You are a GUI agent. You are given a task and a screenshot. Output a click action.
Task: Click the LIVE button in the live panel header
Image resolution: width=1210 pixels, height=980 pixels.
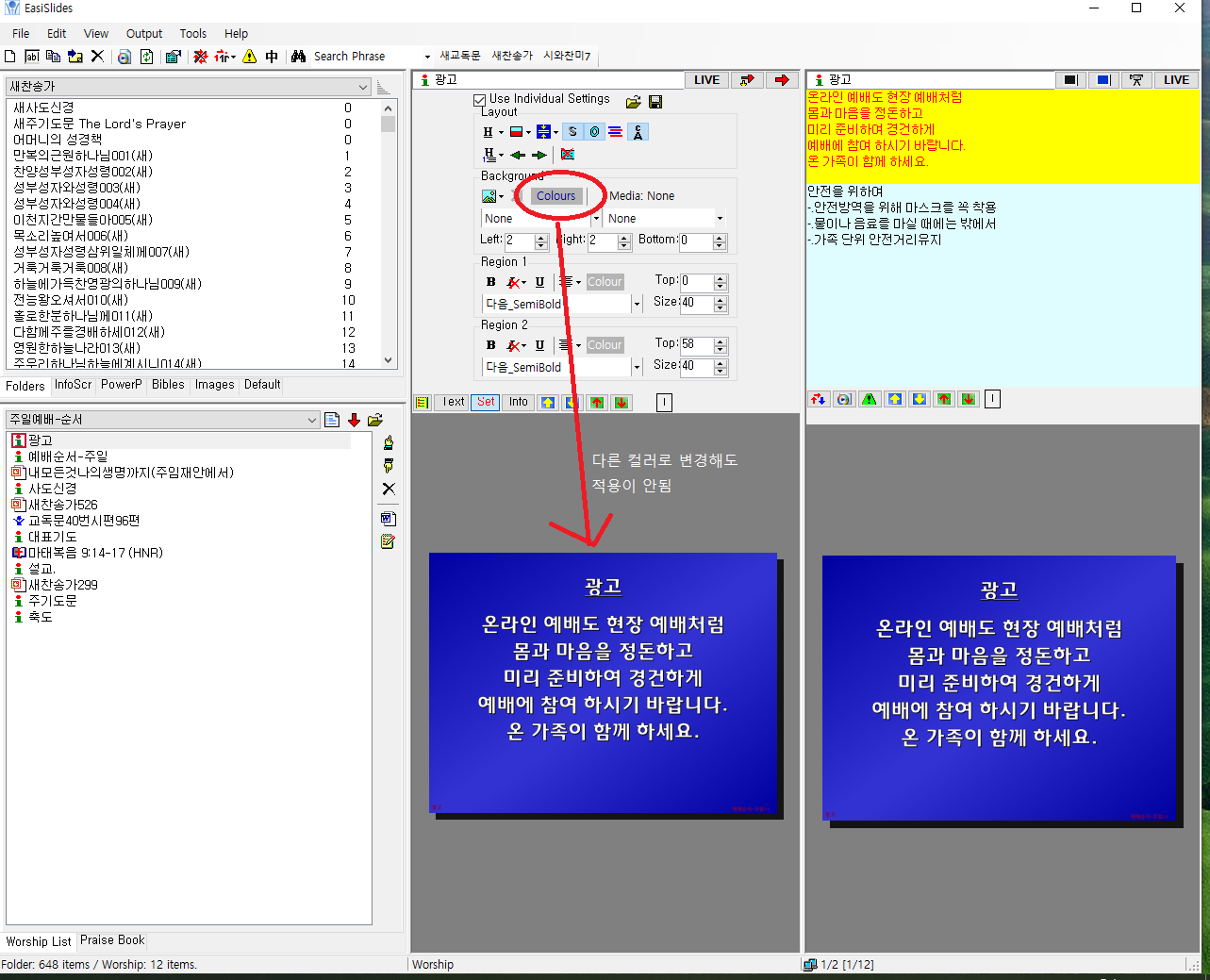(x=1176, y=80)
